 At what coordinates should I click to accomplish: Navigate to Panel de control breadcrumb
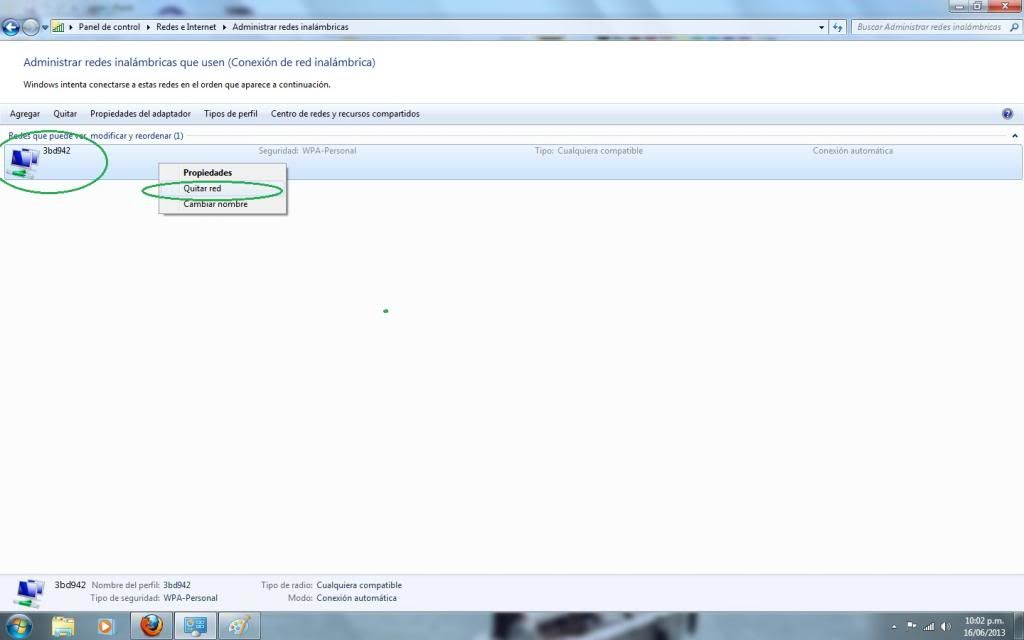tap(109, 27)
